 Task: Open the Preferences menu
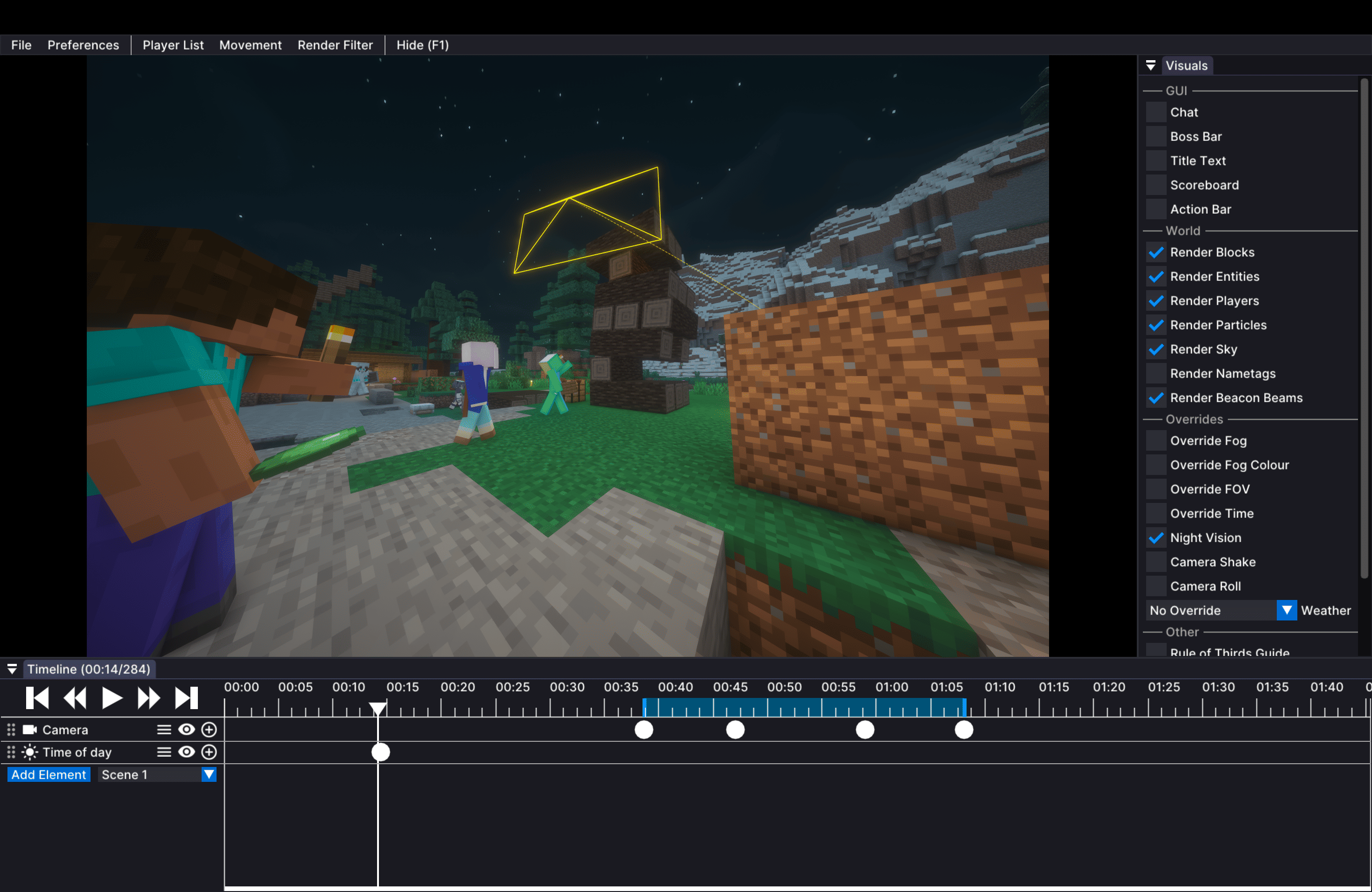coord(84,45)
